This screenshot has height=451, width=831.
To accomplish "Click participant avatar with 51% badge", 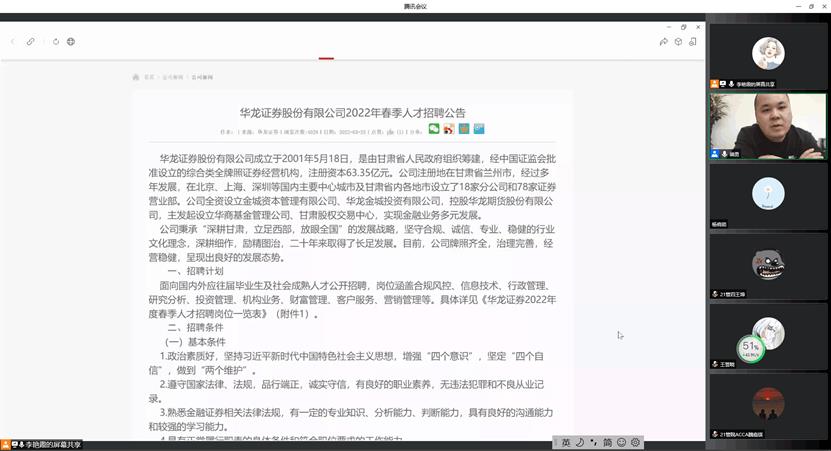I will [x=767, y=335].
